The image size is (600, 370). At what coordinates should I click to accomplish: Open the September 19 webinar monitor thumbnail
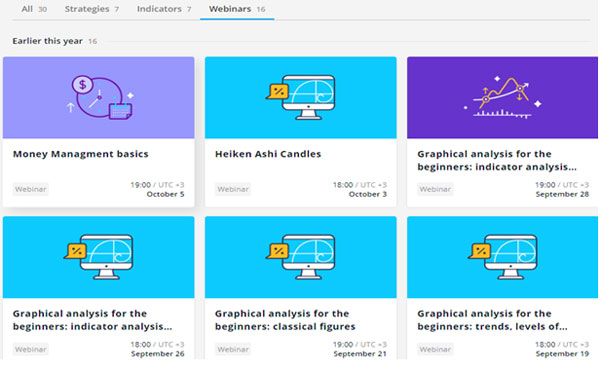(502, 257)
